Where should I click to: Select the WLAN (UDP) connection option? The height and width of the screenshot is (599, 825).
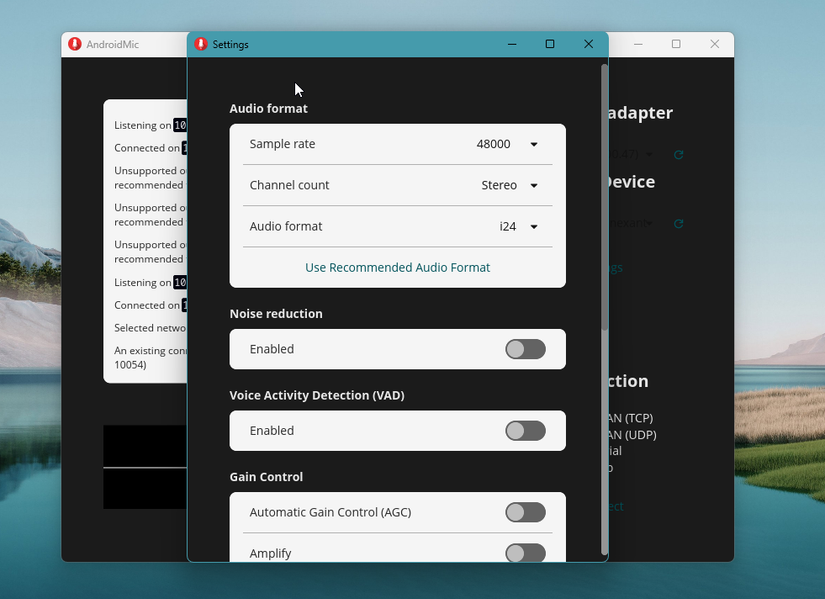coord(632,434)
